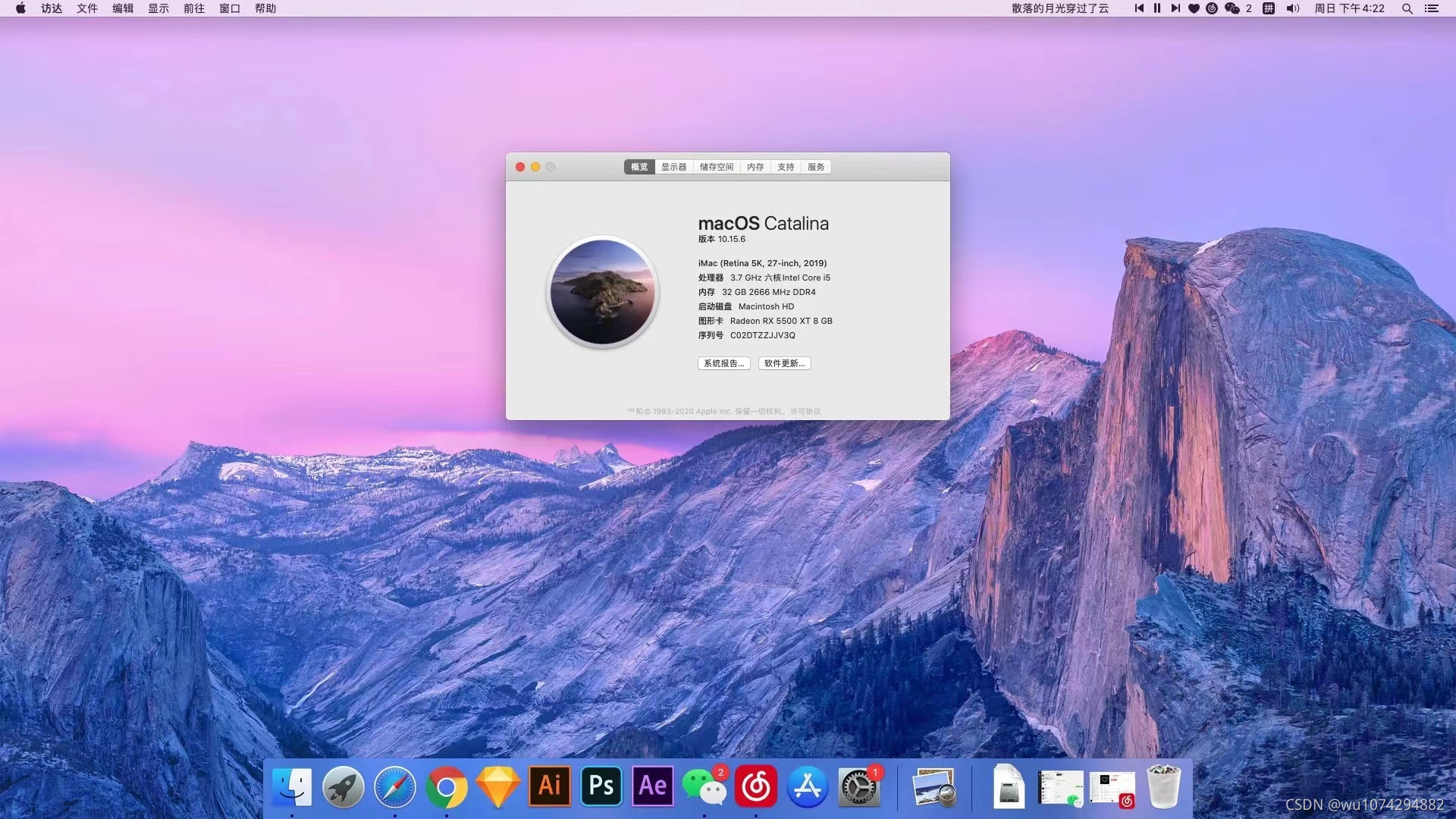The height and width of the screenshot is (819, 1456).
Task: Open the Trash in the Dock
Action: tap(1164, 786)
